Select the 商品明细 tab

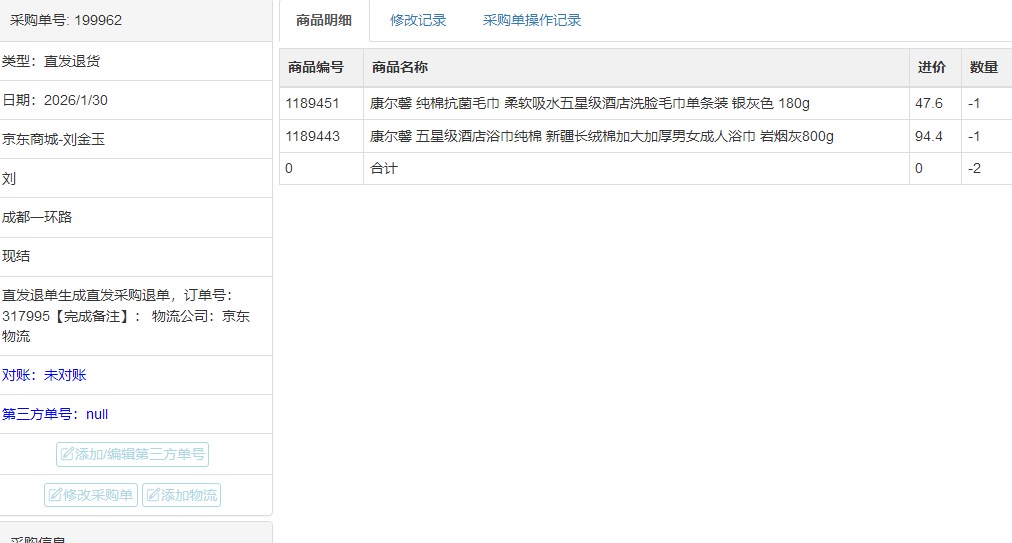[x=324, y=20]
